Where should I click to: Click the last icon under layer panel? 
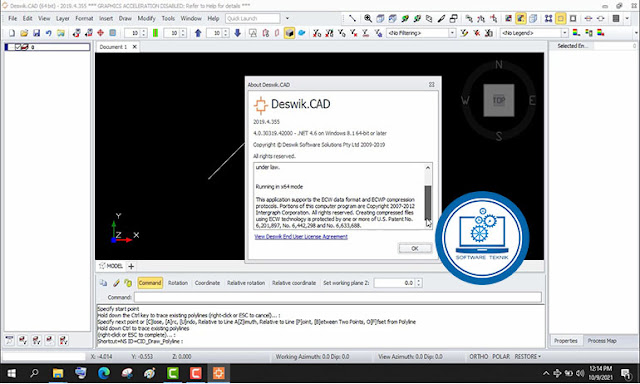pos(63,340)
